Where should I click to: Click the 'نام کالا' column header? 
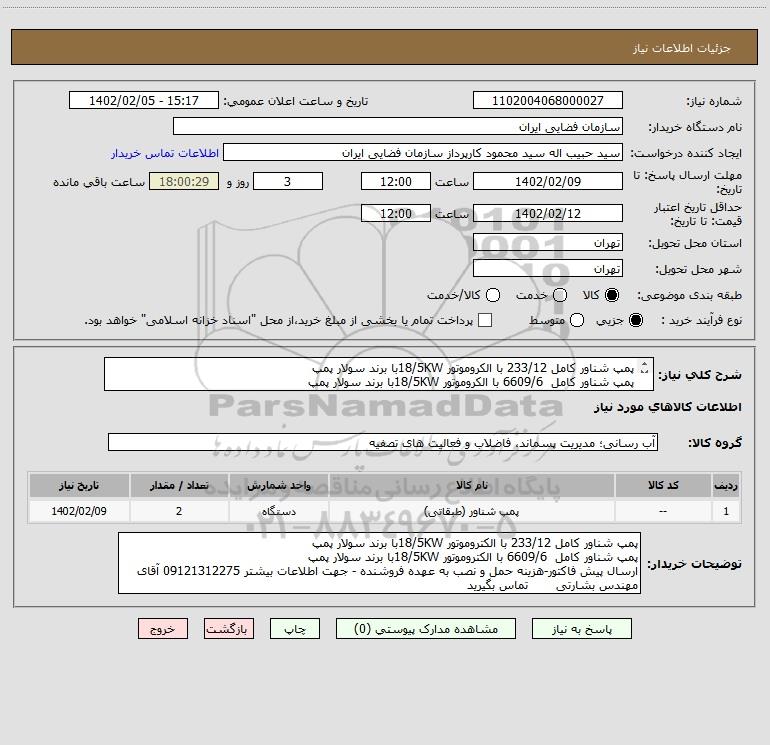click(471, 485)
